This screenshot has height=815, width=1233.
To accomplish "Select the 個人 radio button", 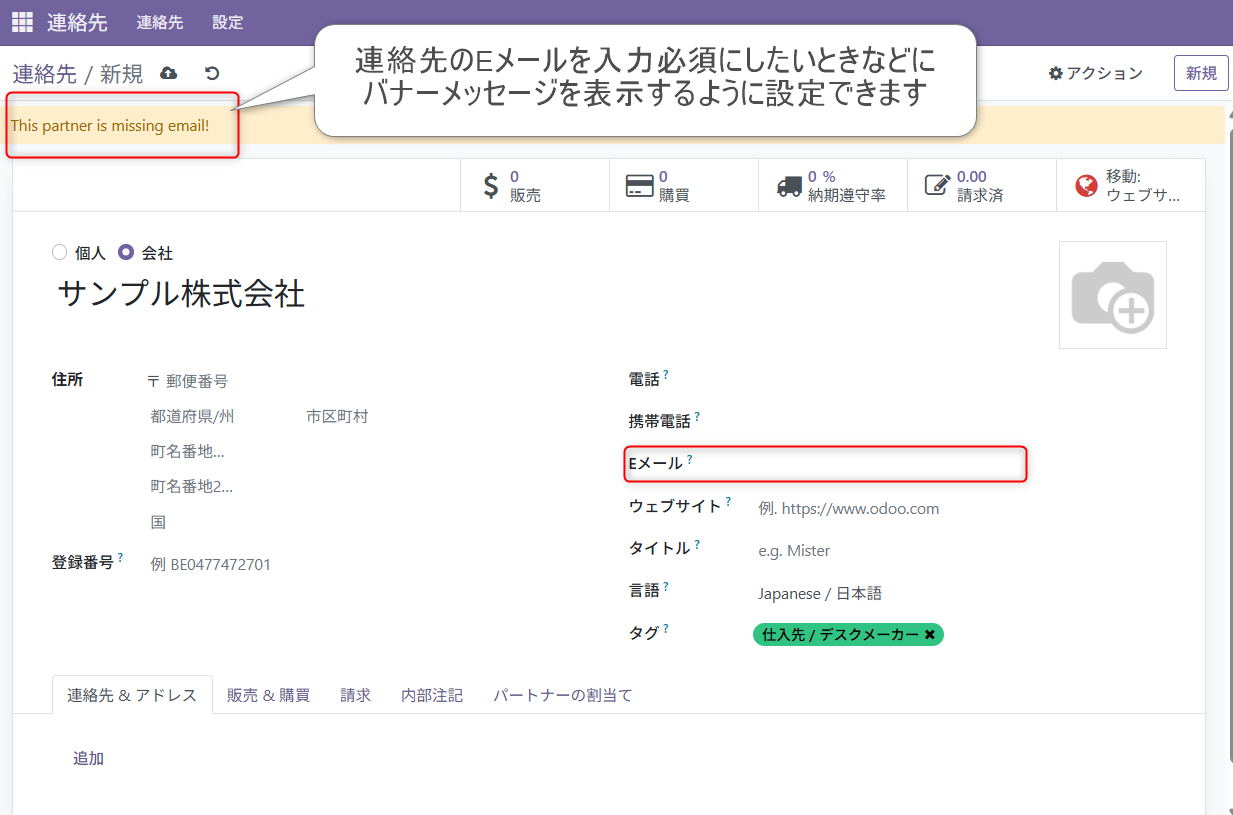I will (x=59, y=253).
